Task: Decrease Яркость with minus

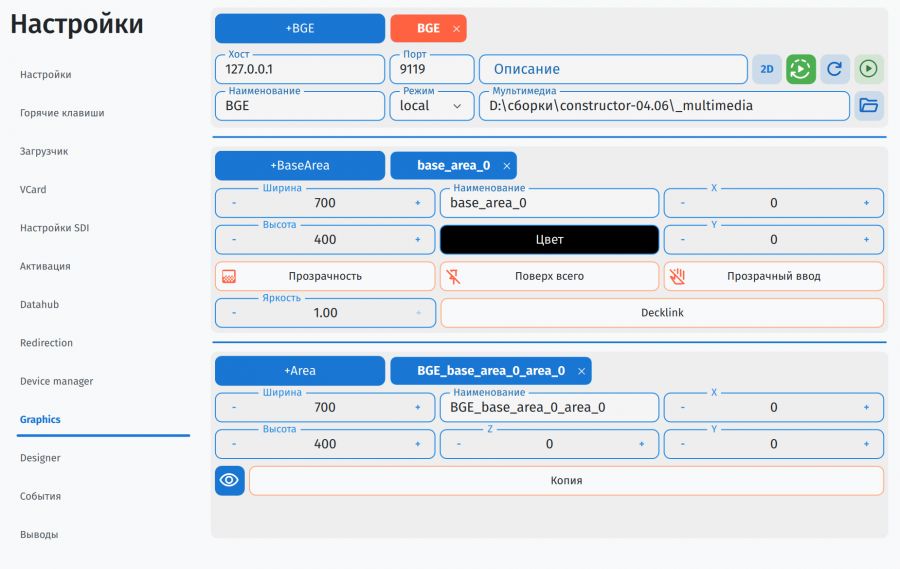Action: coord(234,313)
